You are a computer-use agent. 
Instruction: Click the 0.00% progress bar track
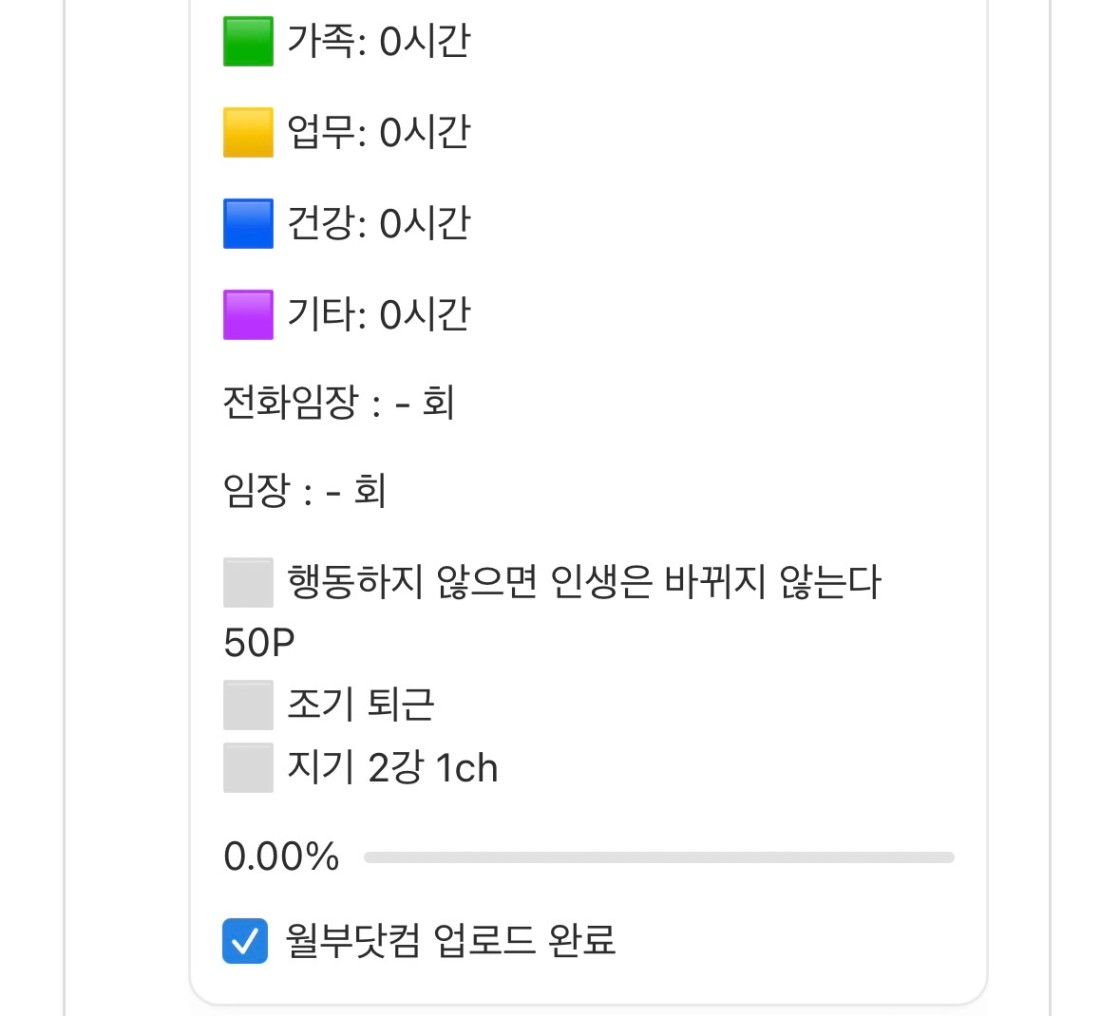tap(659, 857)
